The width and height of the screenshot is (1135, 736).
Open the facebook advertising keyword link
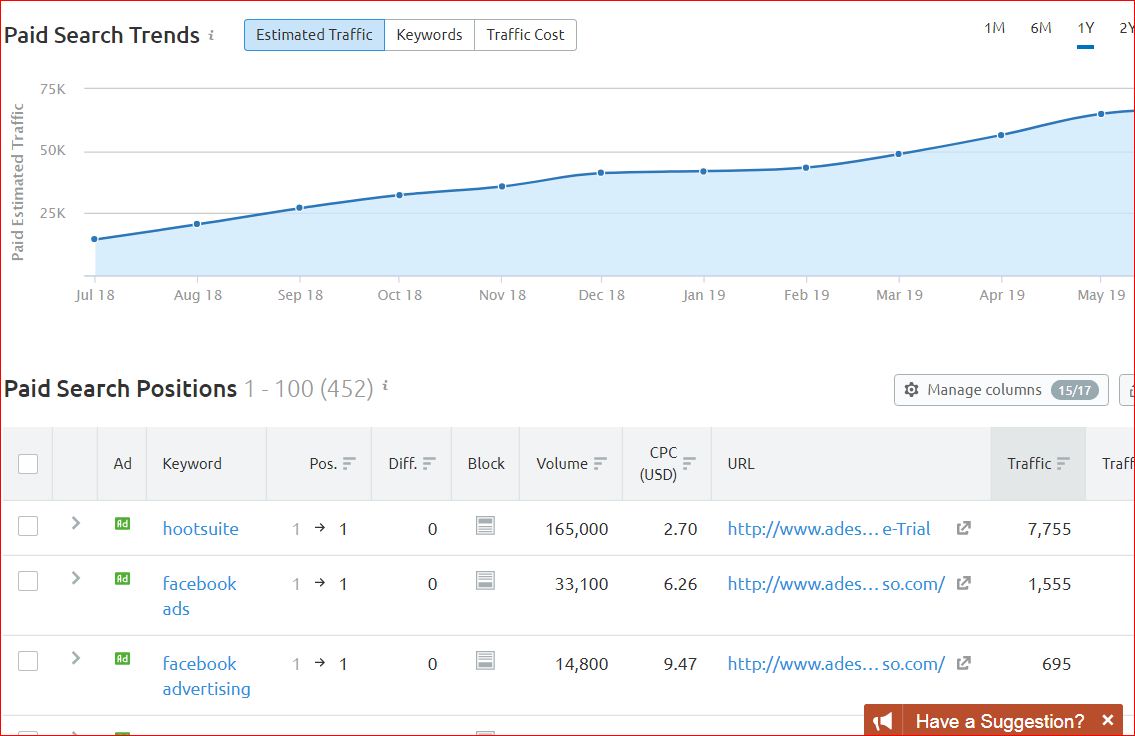pyautogui.click(x=206, y=675)
